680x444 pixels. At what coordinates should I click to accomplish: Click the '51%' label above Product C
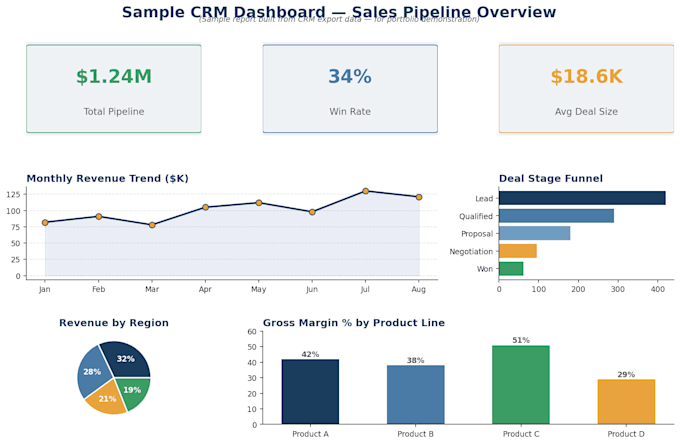(521, 340)
